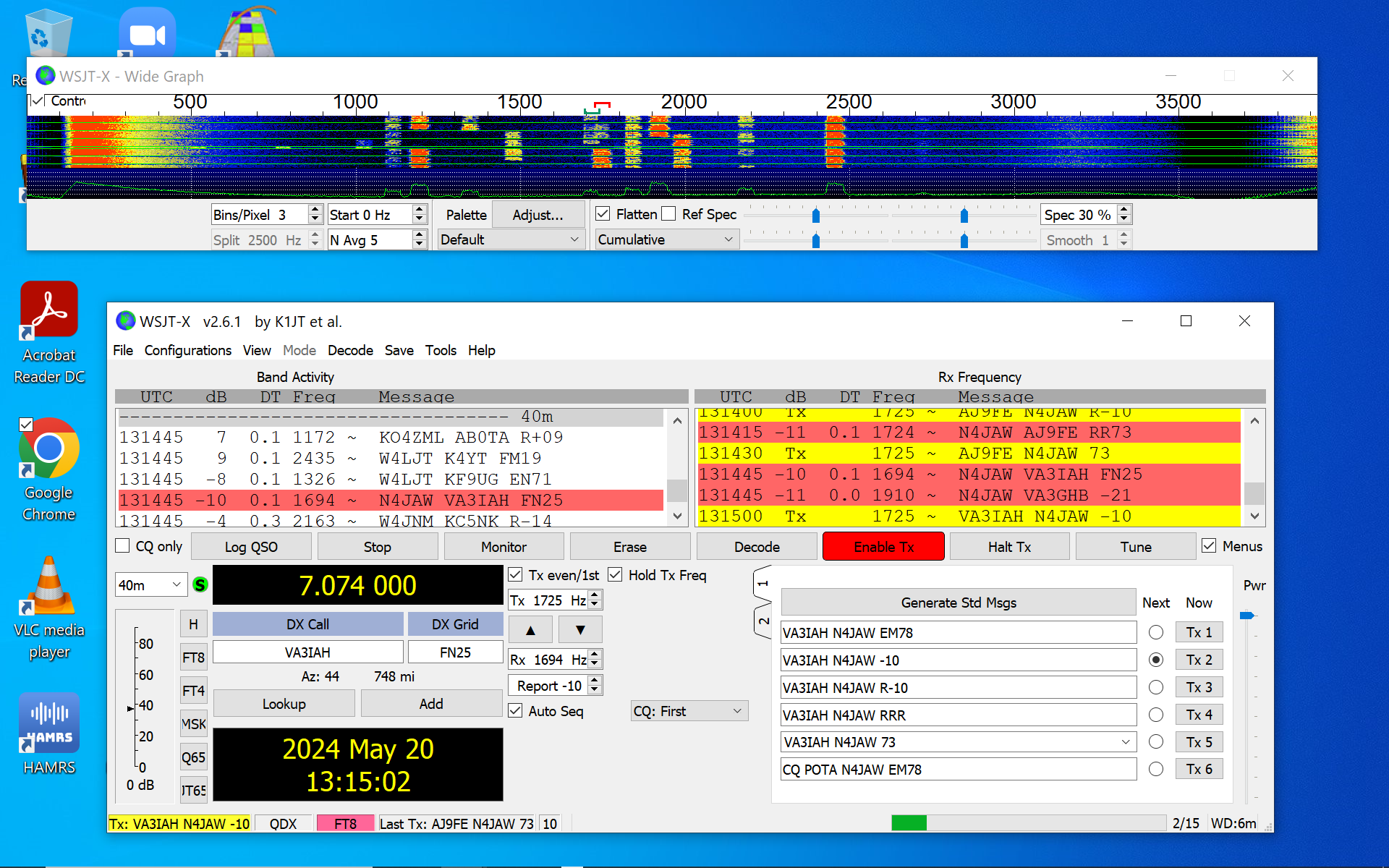Viewport: 1389px width, 868px height.
Task: Click the Adjust... palette button
Action: coord(538,215)
